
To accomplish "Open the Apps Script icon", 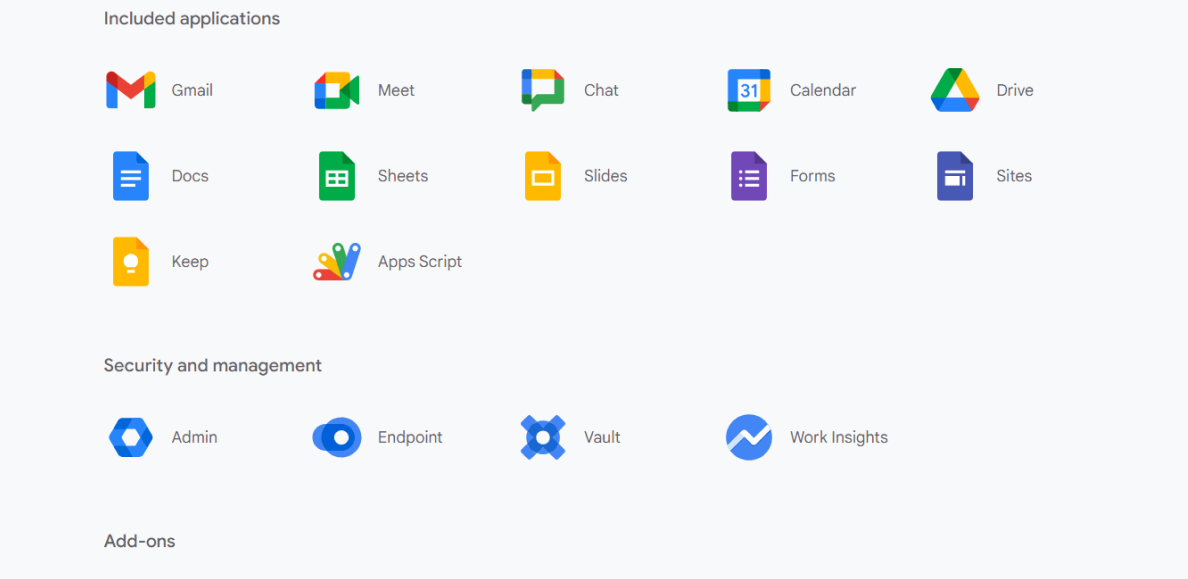I will coord(336,261).
